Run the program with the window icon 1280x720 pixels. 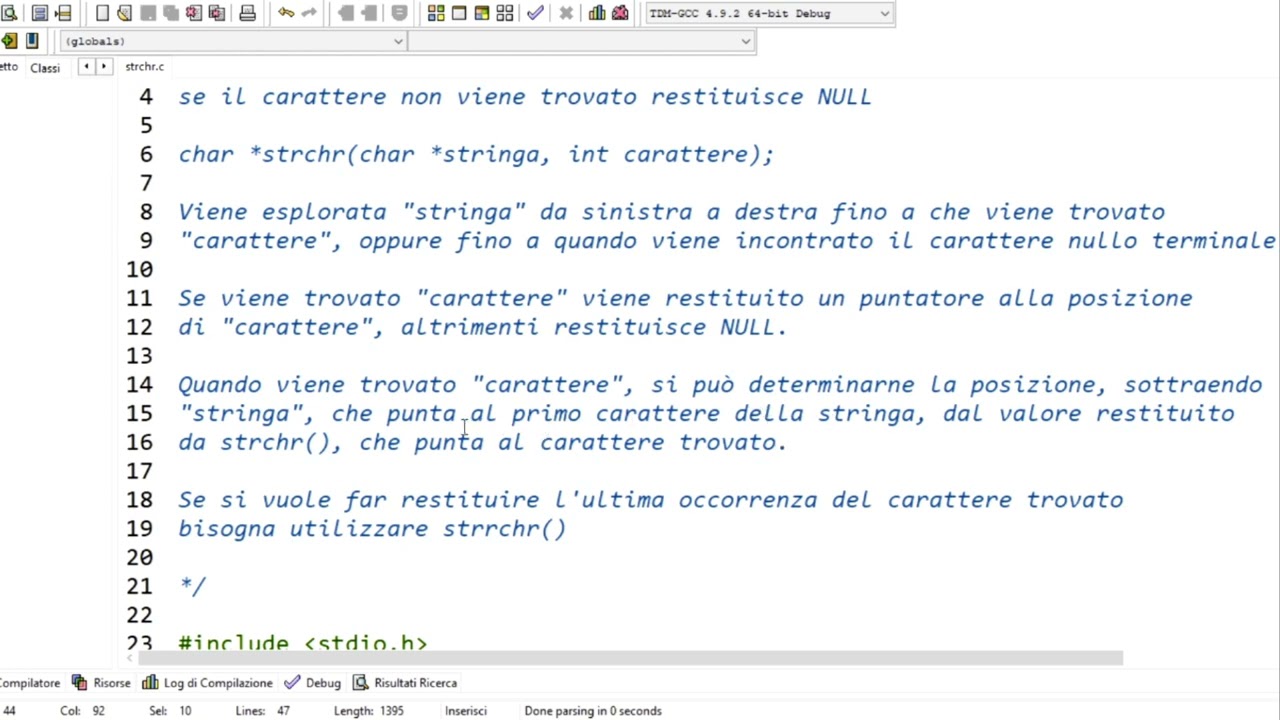pyautogui.click(x=459, y=13)
